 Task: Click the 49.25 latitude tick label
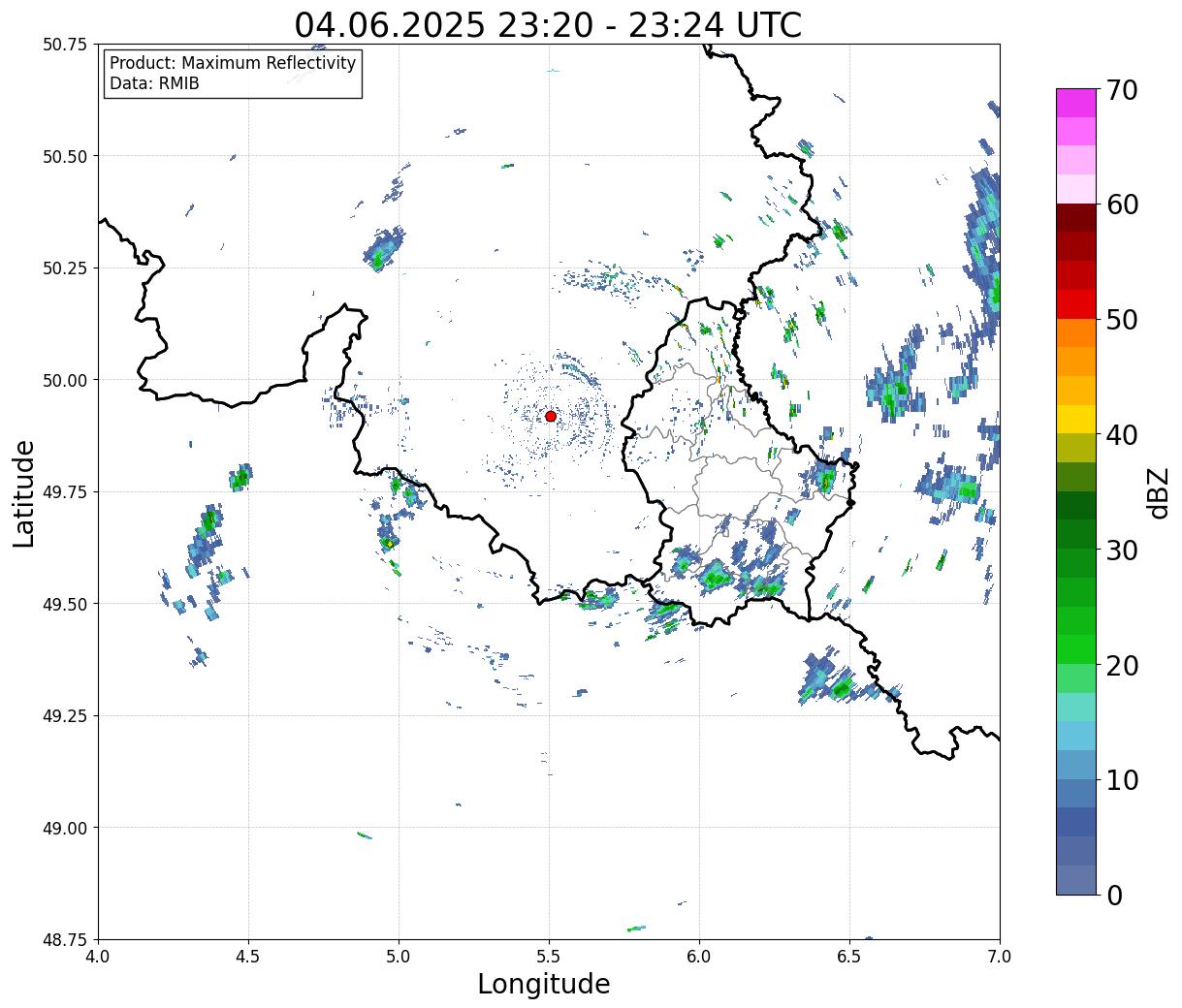tap(65, 716)
